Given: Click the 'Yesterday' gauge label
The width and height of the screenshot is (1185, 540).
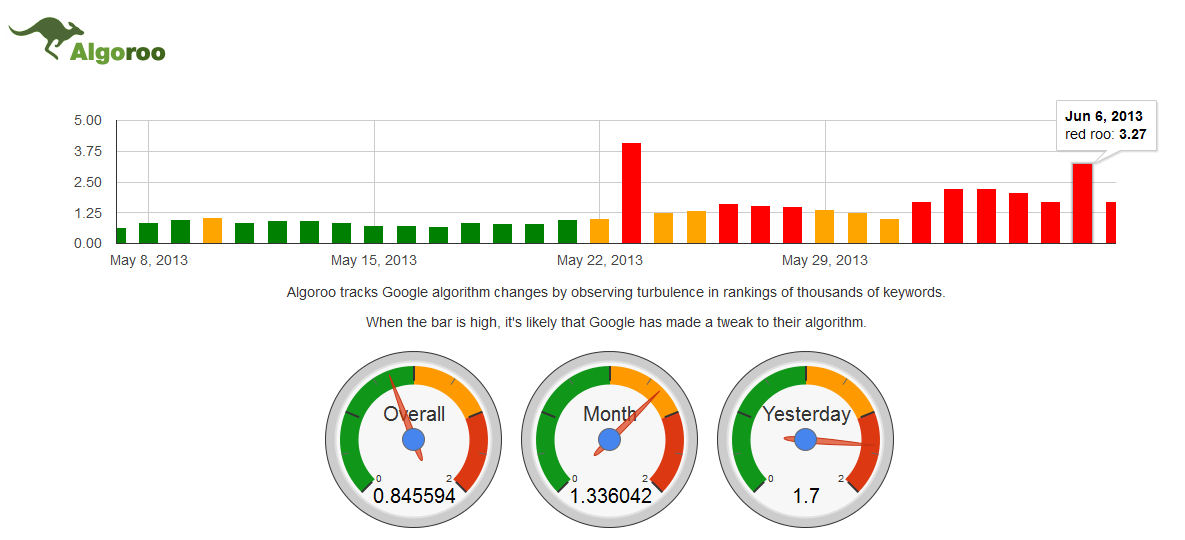Looking at the screenshot, I should pyautogui.click(x=806, y=414).
